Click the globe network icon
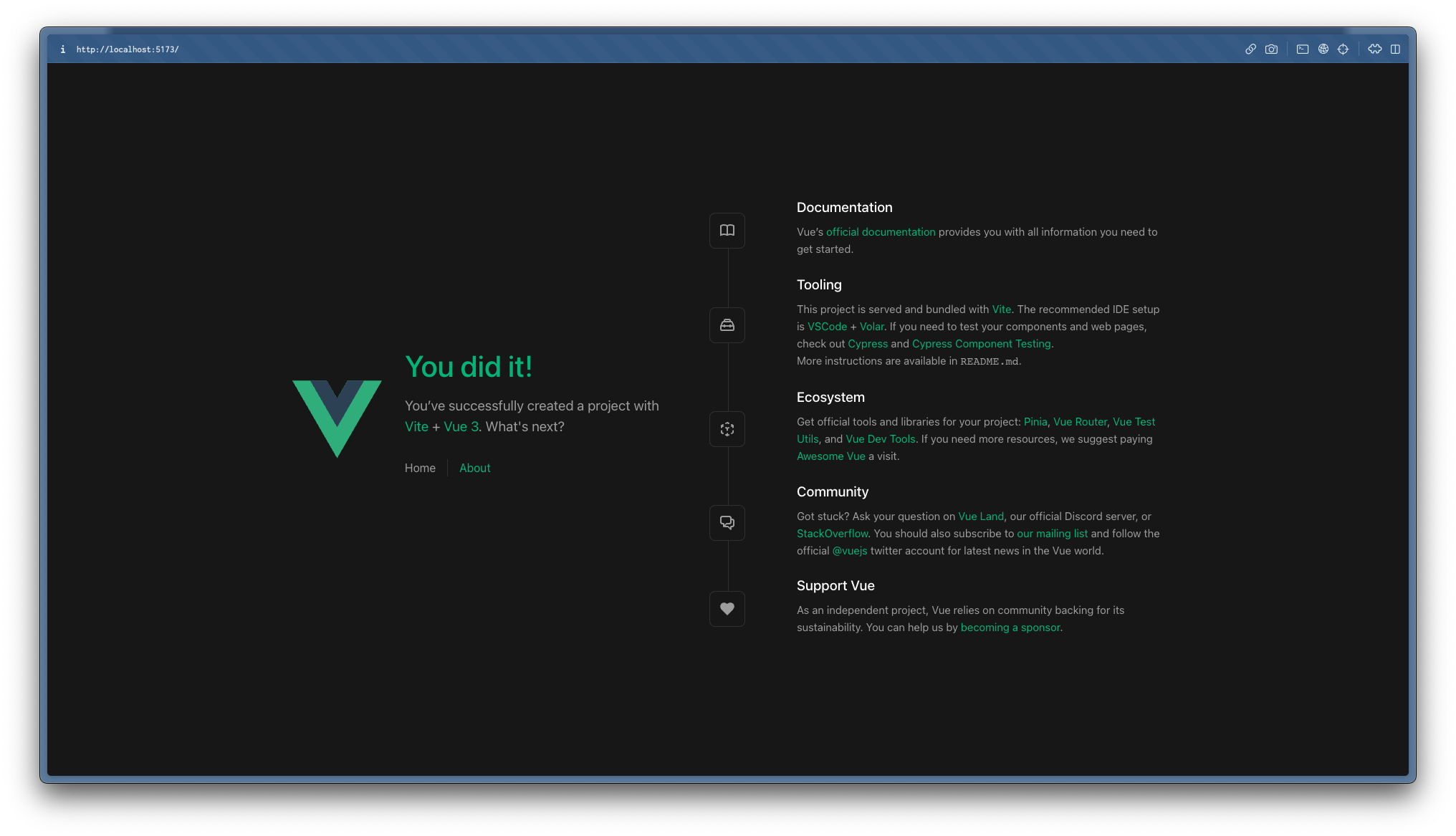The width and height of the screenshot is (1456, 836). pos(1323,49)
